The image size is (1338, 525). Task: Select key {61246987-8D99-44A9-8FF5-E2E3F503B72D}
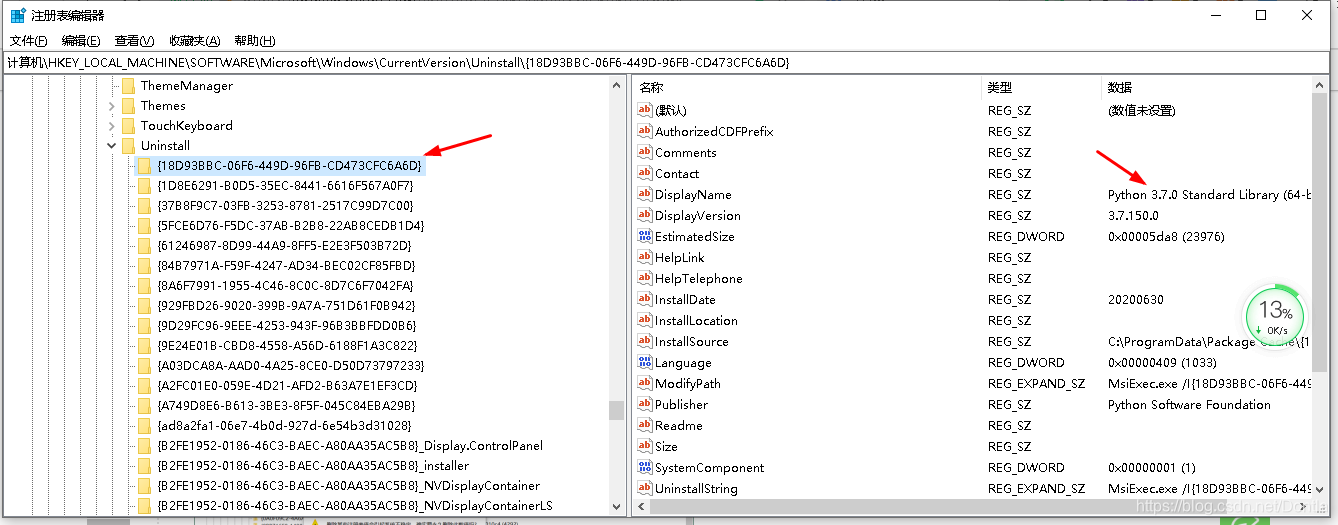click(284, 245)
